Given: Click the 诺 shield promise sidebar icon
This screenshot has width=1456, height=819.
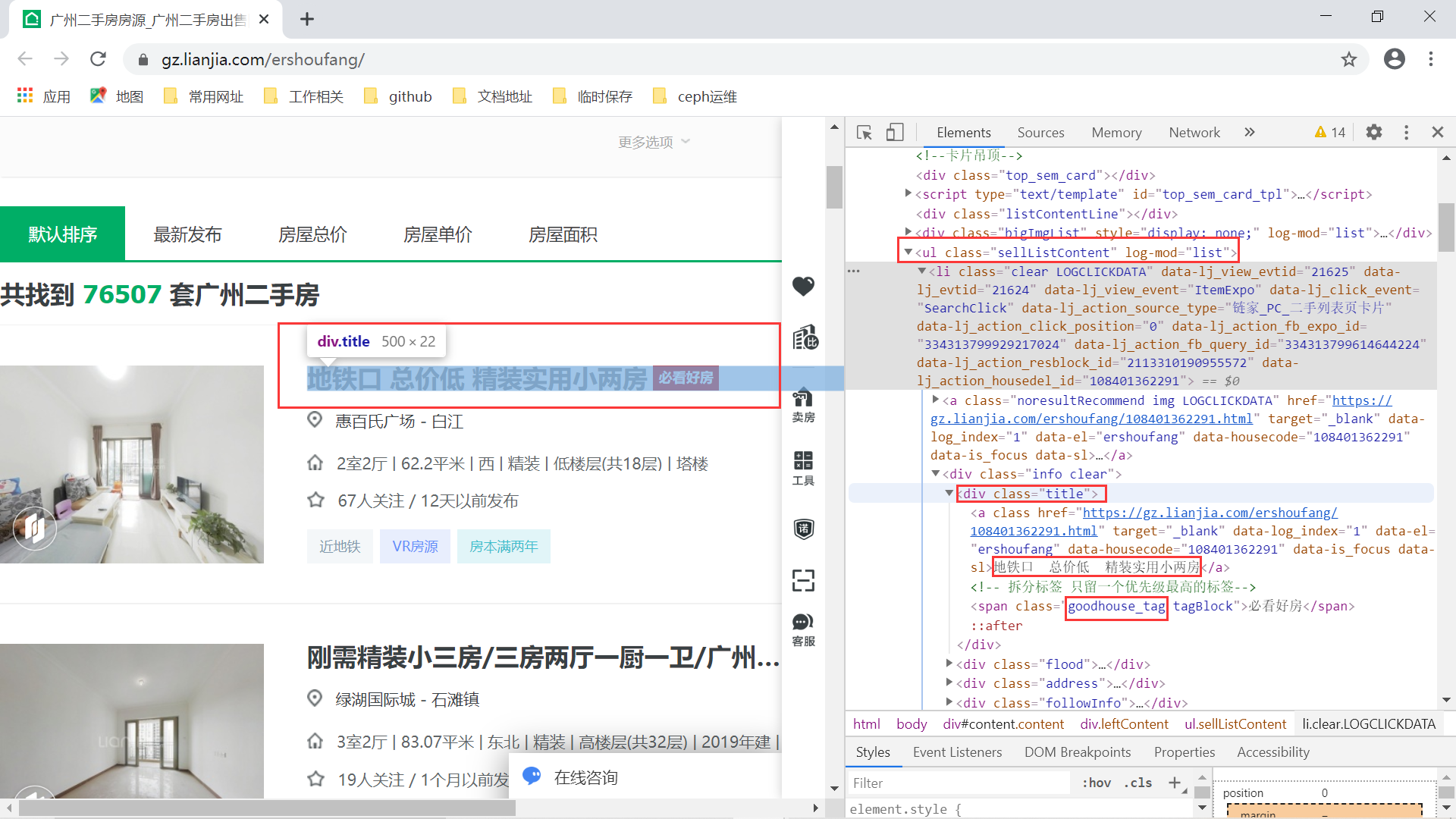Looking at the screenshot, I should [x=803, y=529].
